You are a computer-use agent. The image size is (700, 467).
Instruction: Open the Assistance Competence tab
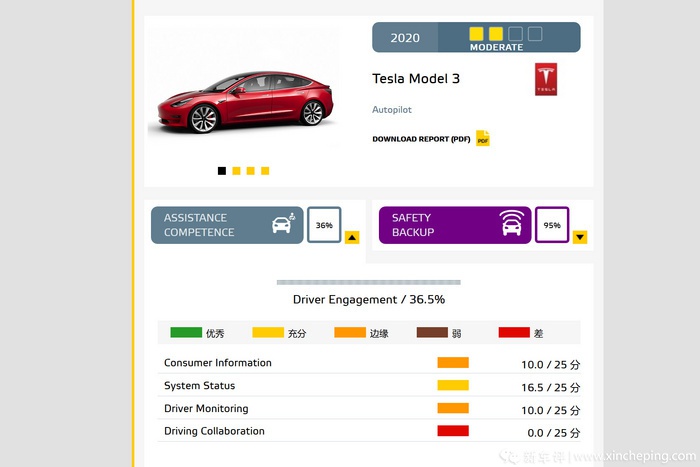click(x=227, y=225)
